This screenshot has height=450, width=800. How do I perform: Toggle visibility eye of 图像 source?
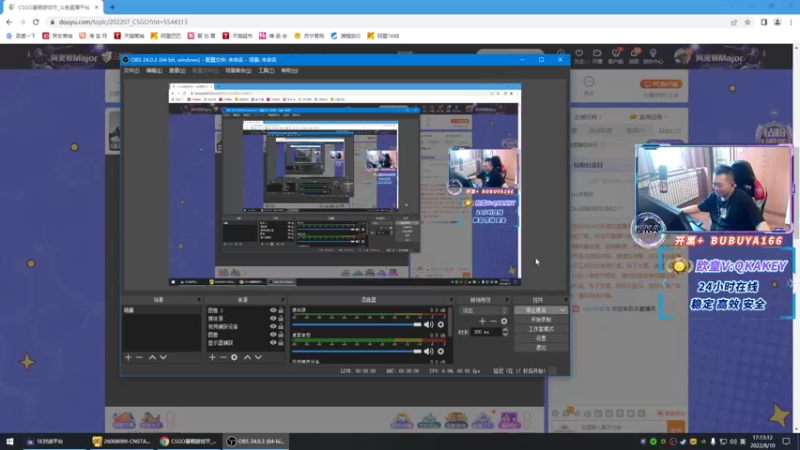pyautogui.click(x=273, y=335)
